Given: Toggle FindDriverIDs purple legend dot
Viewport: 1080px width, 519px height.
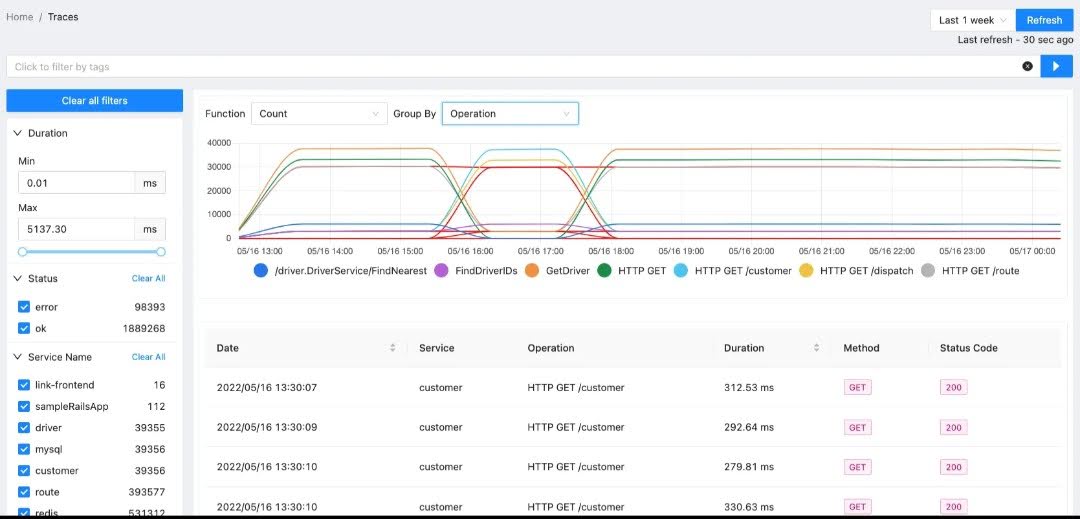Looking at the screenshot, I should (x=441, y=270).
